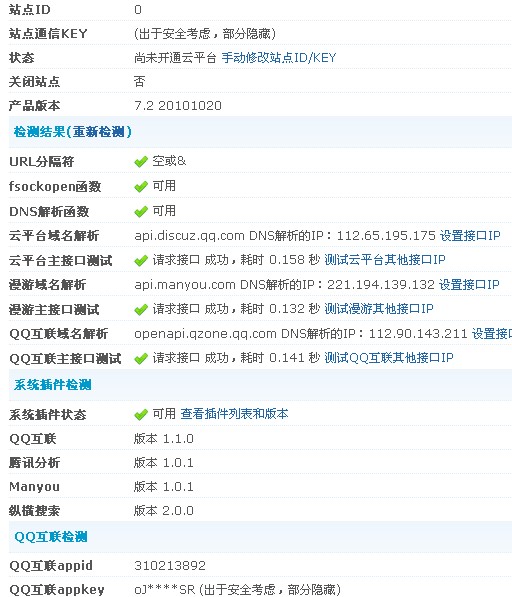Open 设置接口 link for openapi.qzone.qq.com
The height and width of the screenshot is (597, 512).
[492, 334]
